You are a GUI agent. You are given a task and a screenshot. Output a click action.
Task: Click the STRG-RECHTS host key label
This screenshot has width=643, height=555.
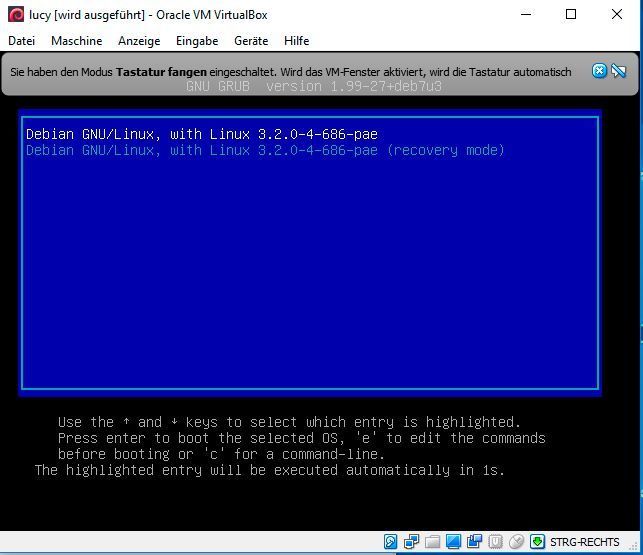point(584,542)
